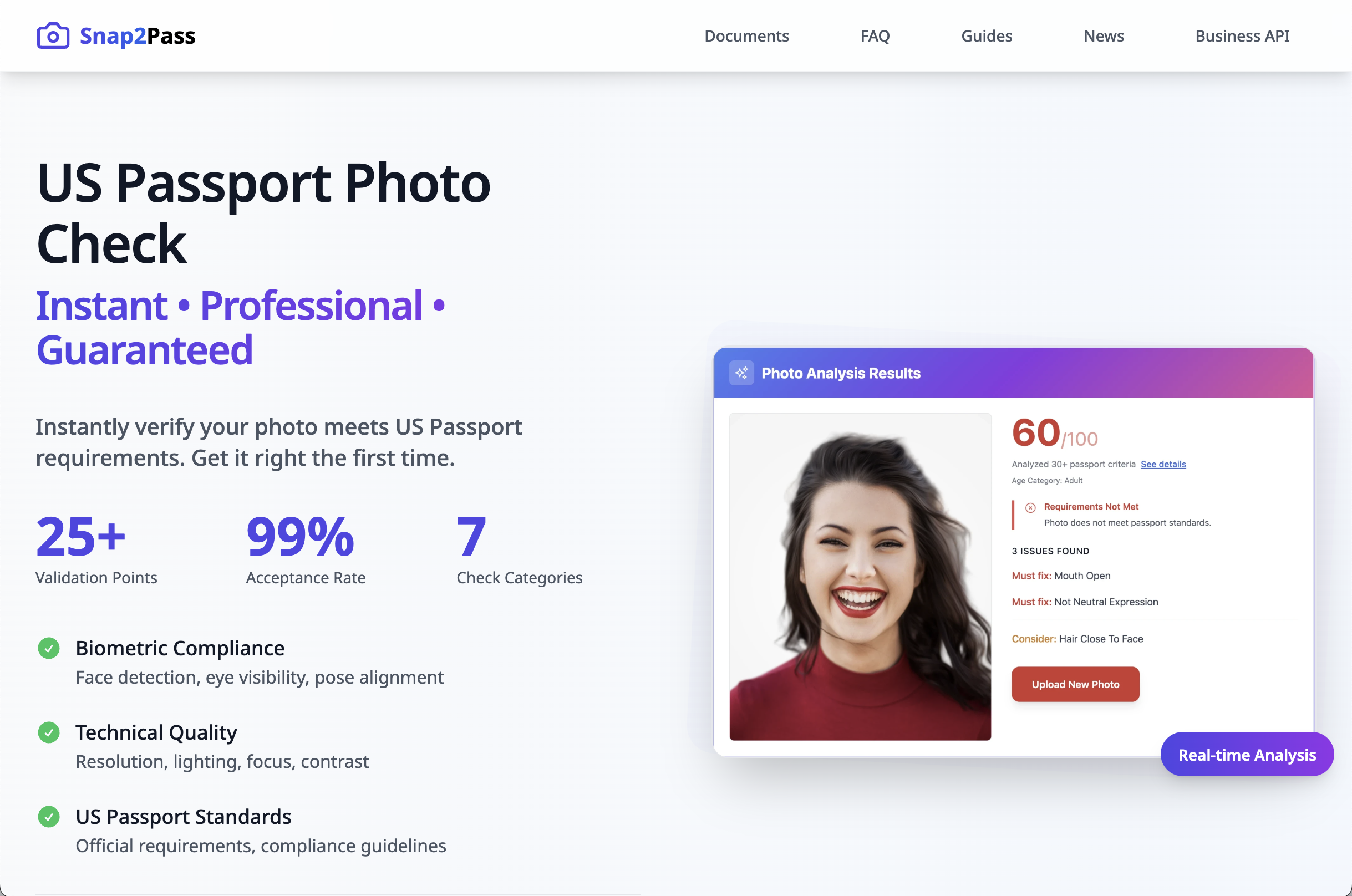
Task: Click the 'Technical Quality' heading
Action: [x=156, y=732]
